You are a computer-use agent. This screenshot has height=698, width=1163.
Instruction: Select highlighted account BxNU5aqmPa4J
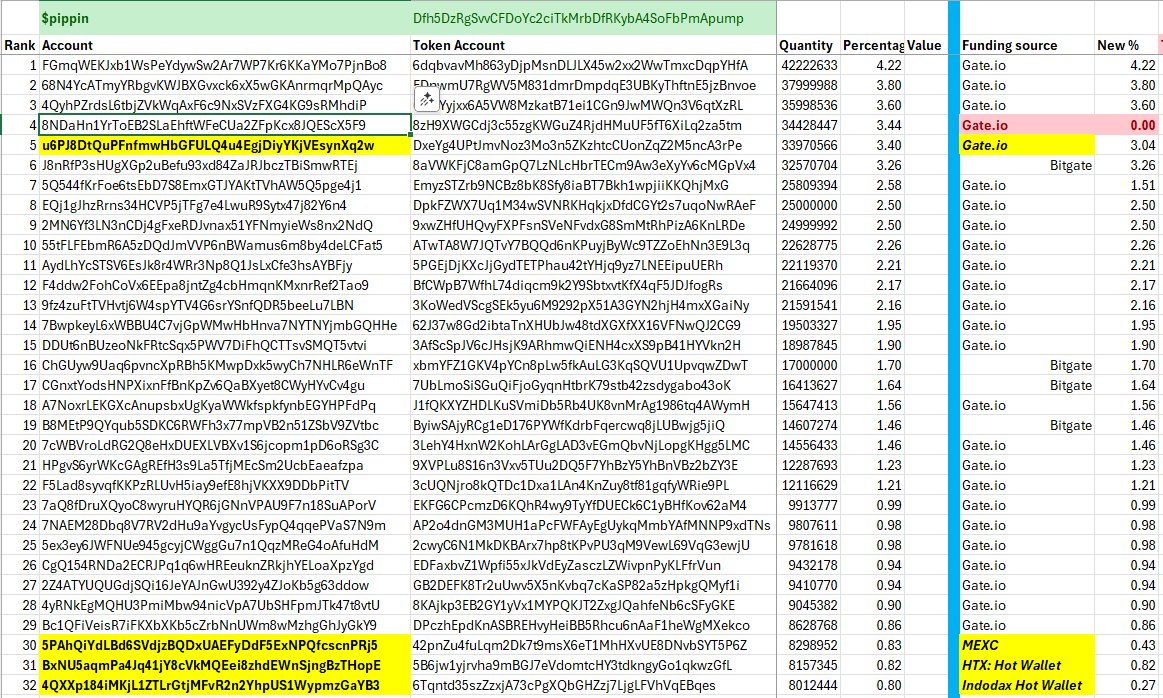point(225,666)
